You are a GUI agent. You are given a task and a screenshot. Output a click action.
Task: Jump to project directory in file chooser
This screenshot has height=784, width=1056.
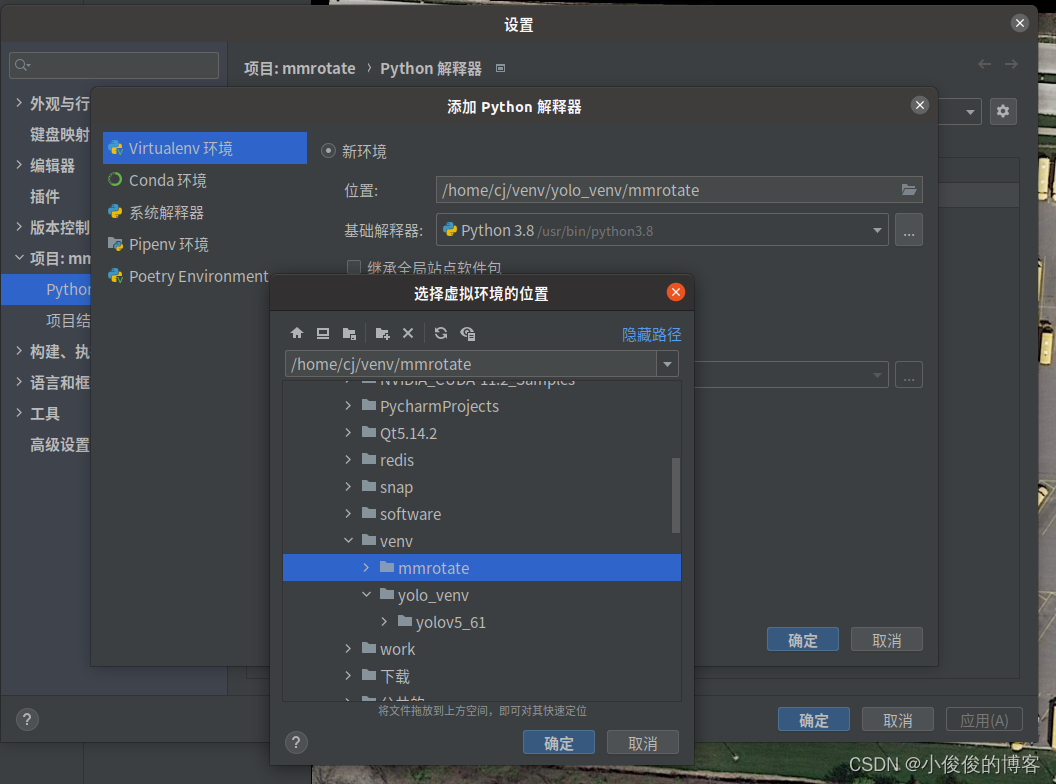(349, 333)
